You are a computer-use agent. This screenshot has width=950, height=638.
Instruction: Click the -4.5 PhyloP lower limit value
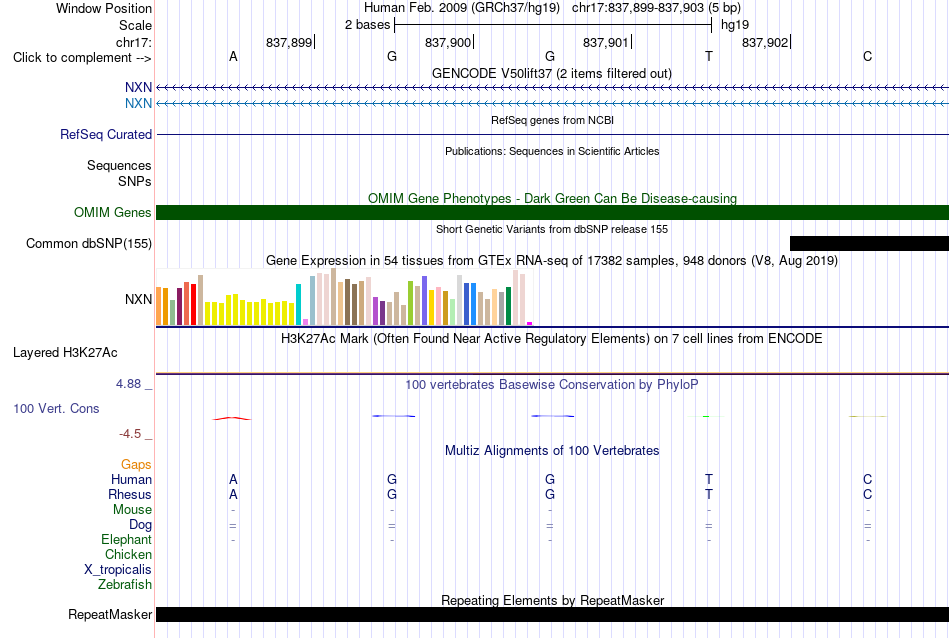tap(130, 434)
